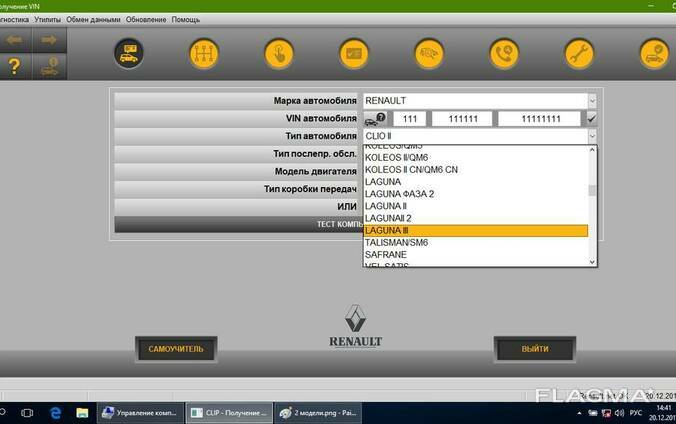Collapse the Тип автомобиля CLIO II dropdown
676x424 pixels.
click(592, 136)
